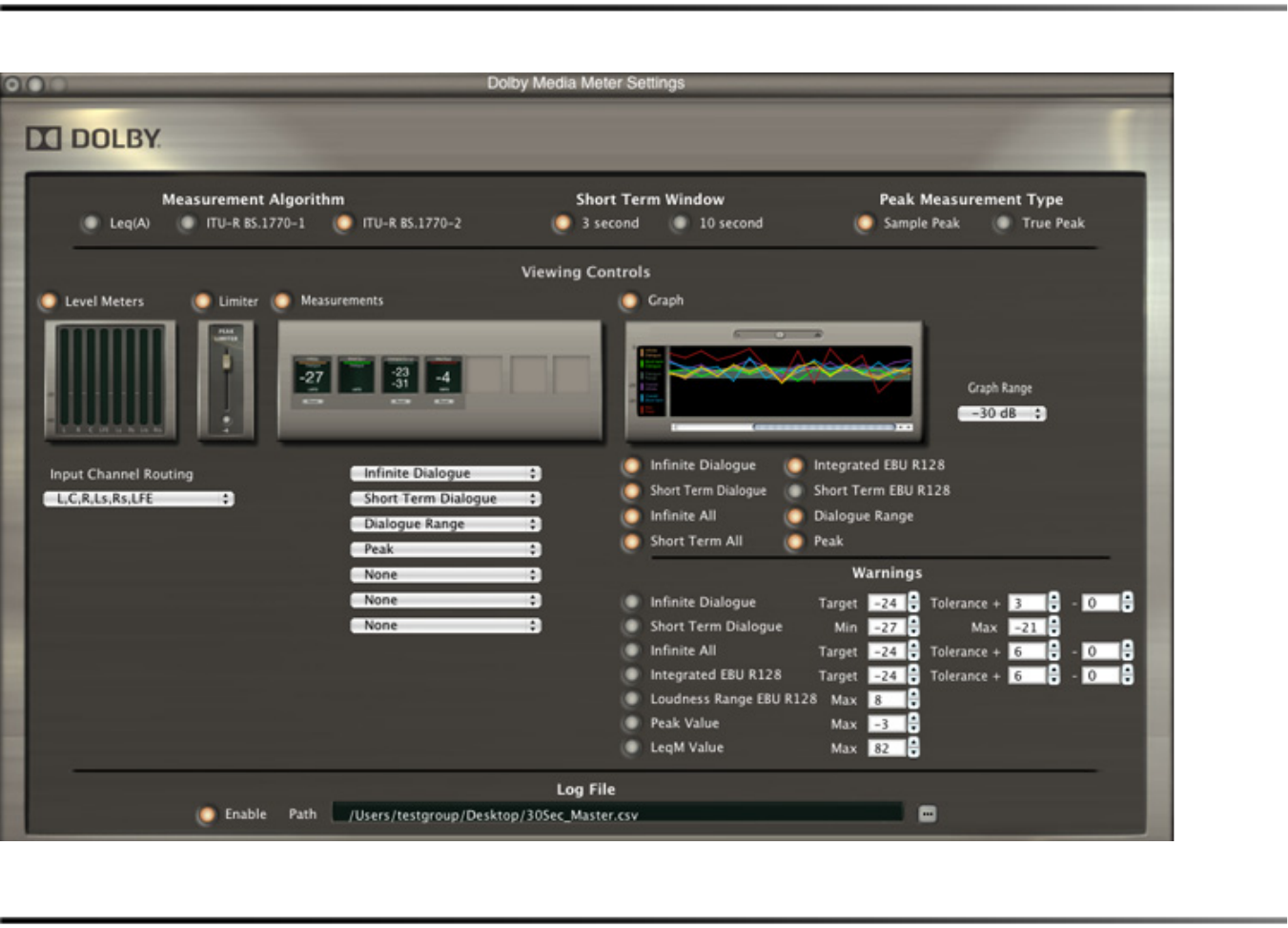This screenshot has height=928, width=1288.
Task: Toggle the Graph view
Action: click(x=629, y=301)
